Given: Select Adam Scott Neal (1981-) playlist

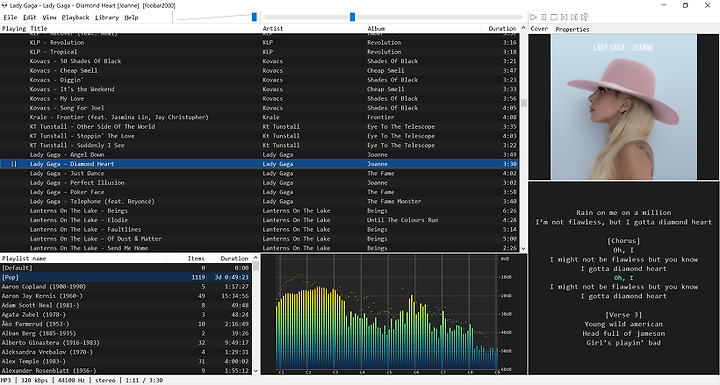Looking at the screenshot, I should 126,305.
